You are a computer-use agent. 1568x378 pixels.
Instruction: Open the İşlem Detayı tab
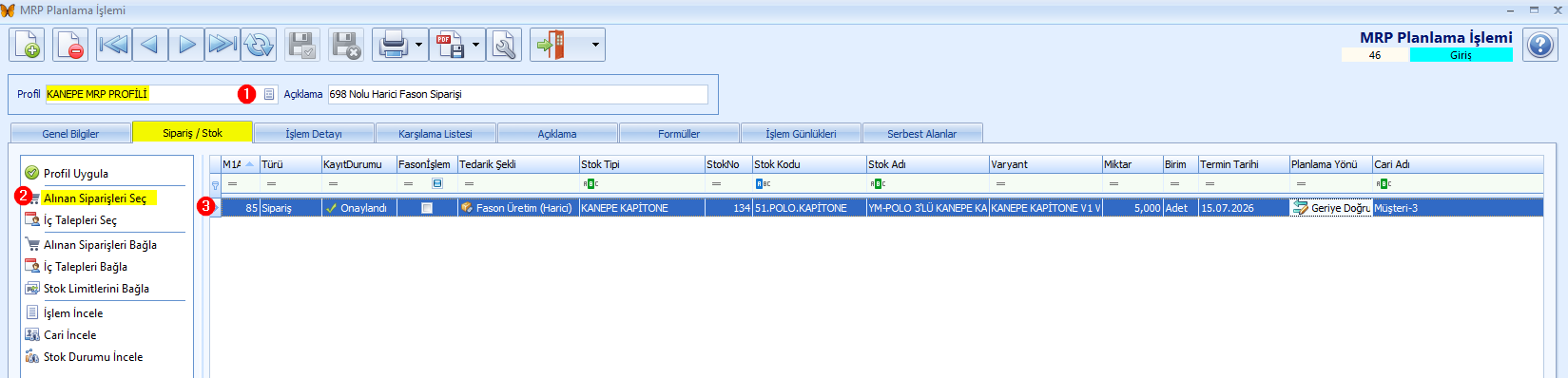point(314,134)
